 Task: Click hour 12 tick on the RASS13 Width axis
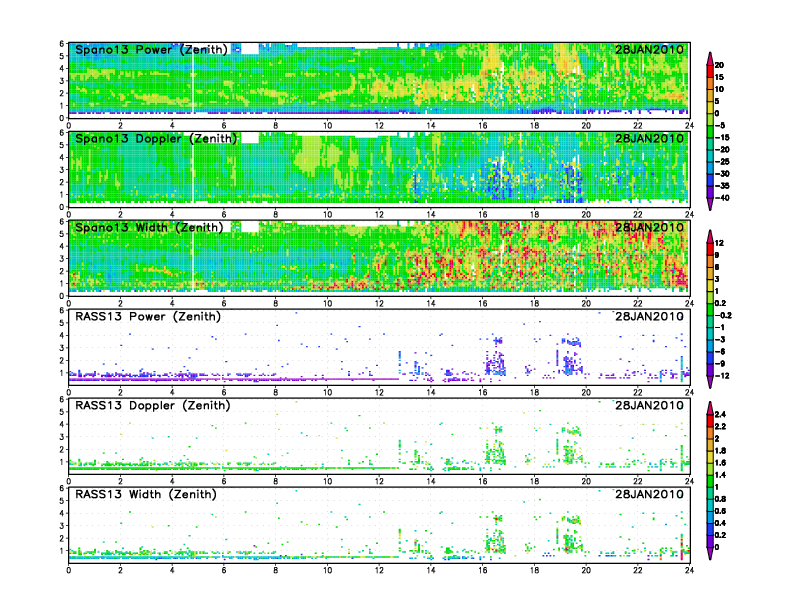[x=380, y=571]
